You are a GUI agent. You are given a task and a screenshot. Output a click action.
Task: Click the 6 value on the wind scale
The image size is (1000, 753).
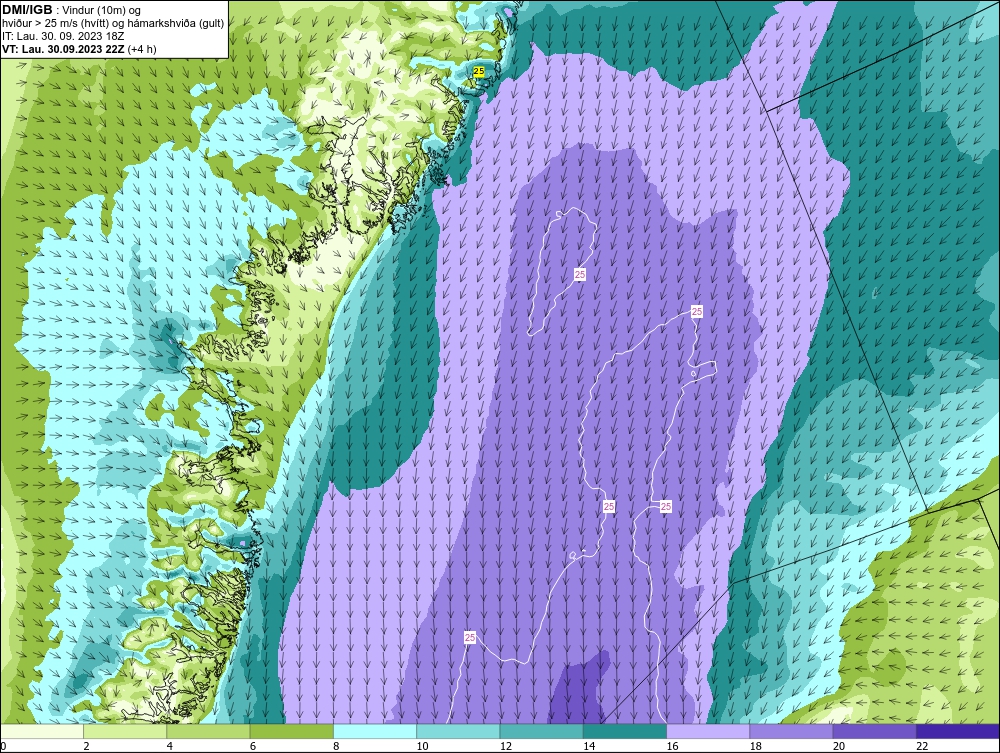(x=253, y=746)
